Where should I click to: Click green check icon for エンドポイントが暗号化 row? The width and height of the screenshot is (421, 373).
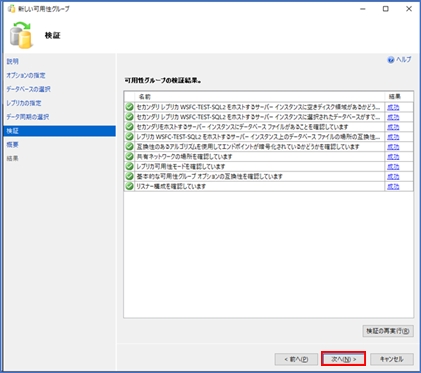(129, 147)
